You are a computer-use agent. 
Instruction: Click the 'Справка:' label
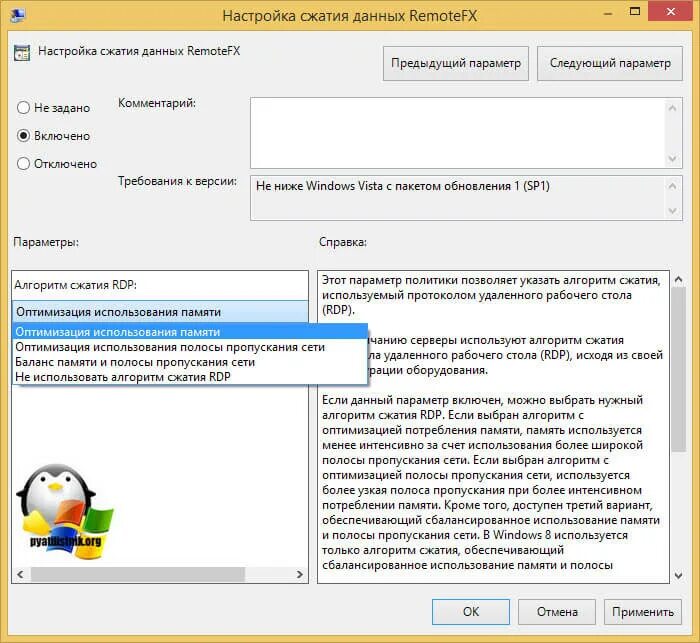click(x=343, y=242)
